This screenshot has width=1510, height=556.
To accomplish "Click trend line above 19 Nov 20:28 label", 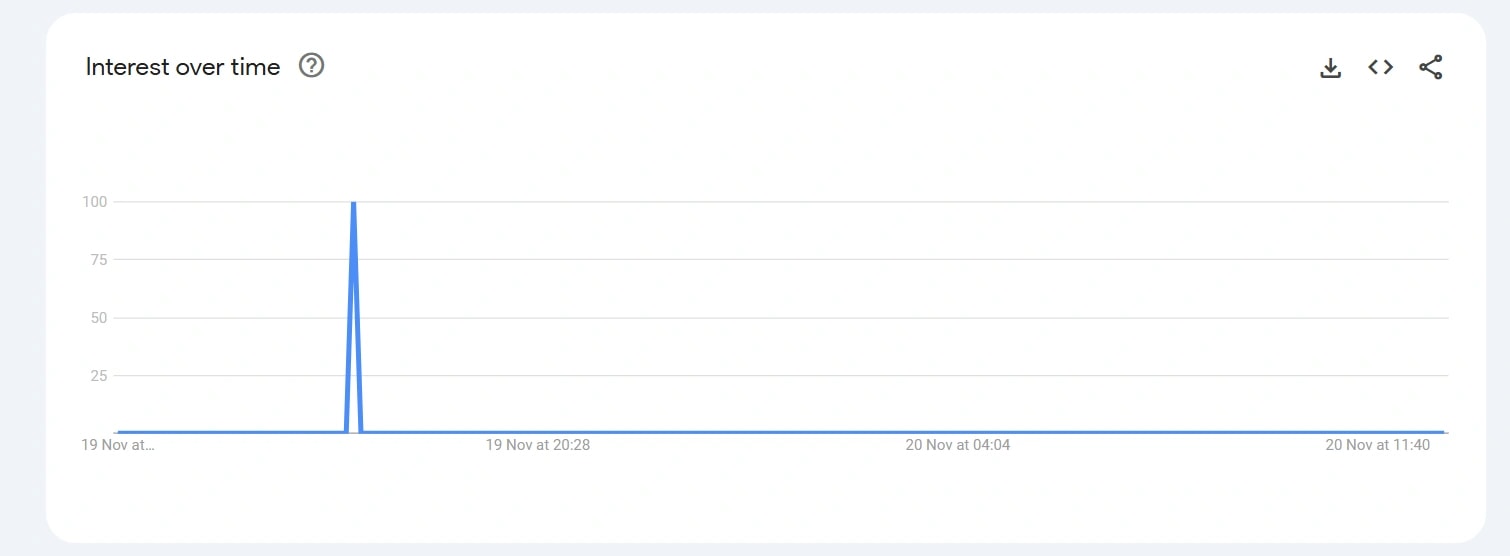I will tap(538, 432).
